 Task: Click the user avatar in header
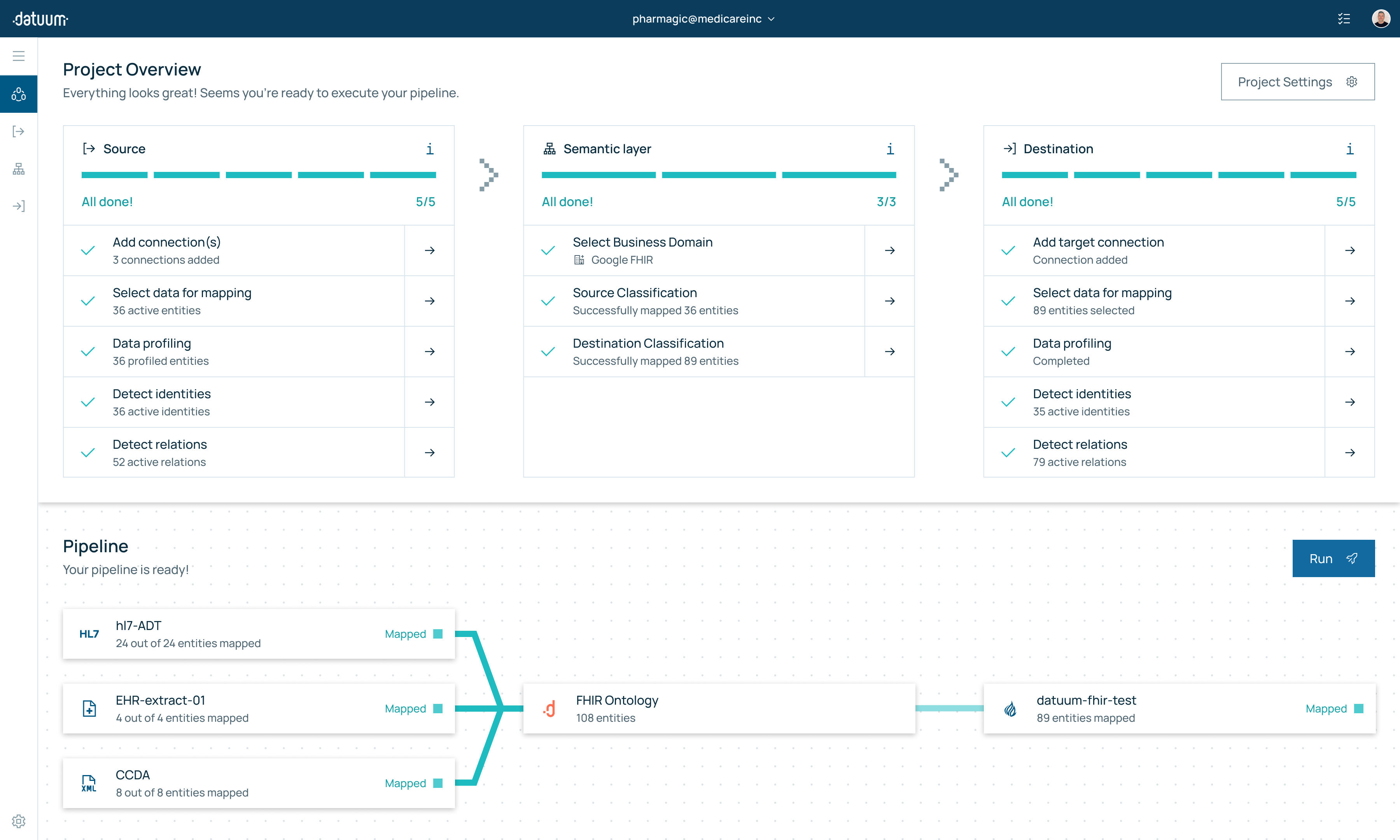1381,19
